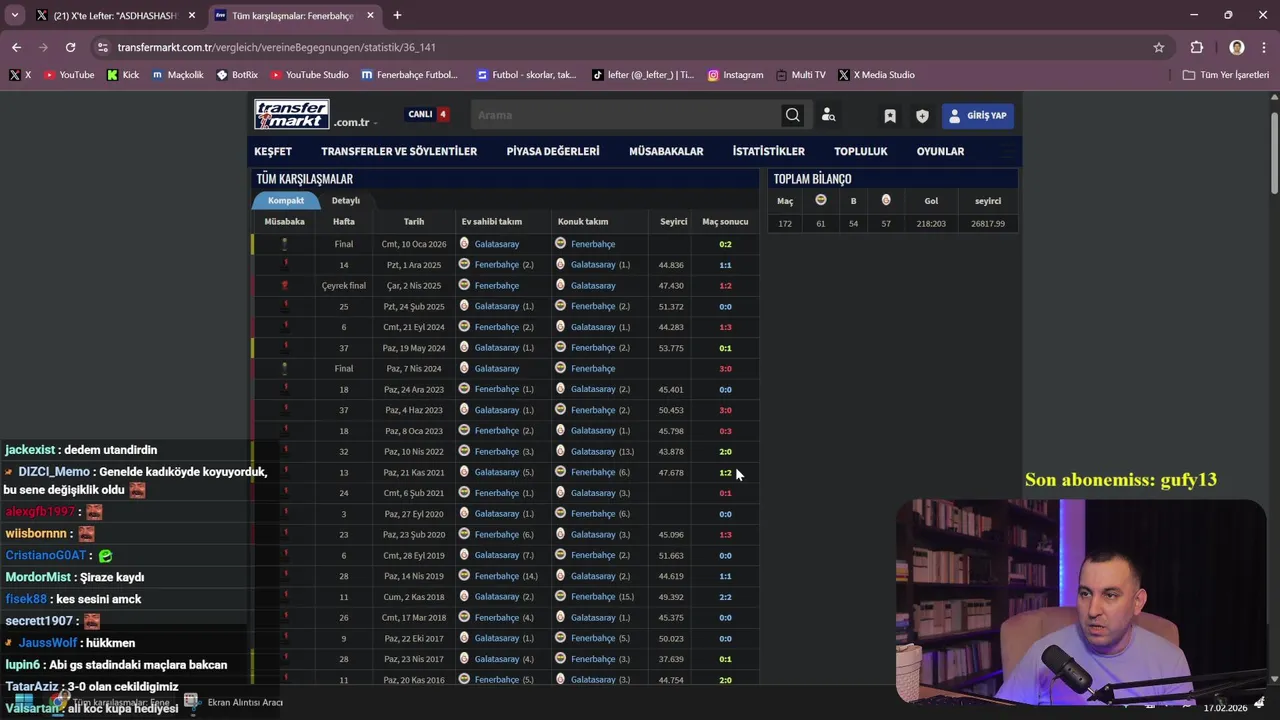Open Ekran Alıntısı Aracı in the taskbar
The width and height of the screenshot is (1280, 720).
pyautogui.click(x=235, y=702)
